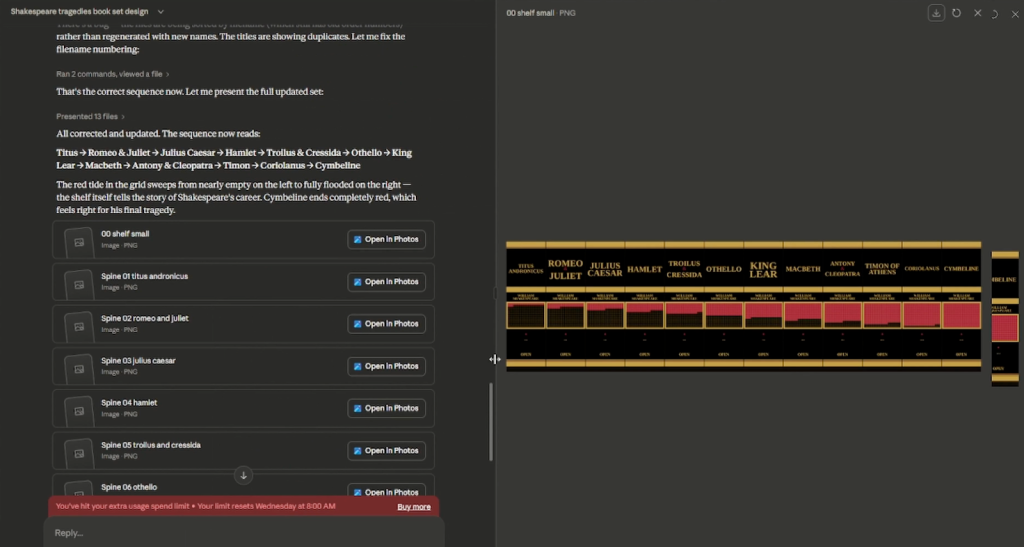
Task: Click the scroll-to-bottom arrow button
Action: (243, 475)
